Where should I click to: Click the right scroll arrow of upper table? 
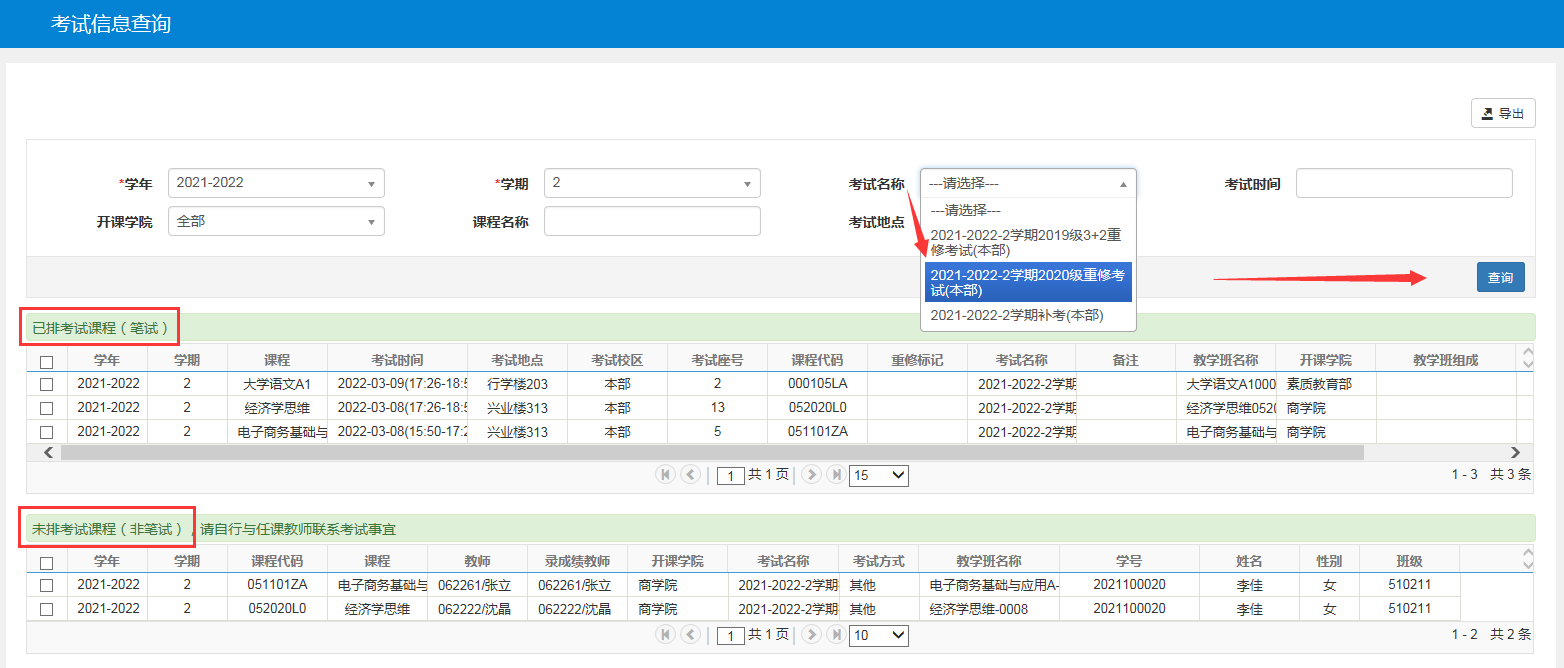tap(1515, 452)
